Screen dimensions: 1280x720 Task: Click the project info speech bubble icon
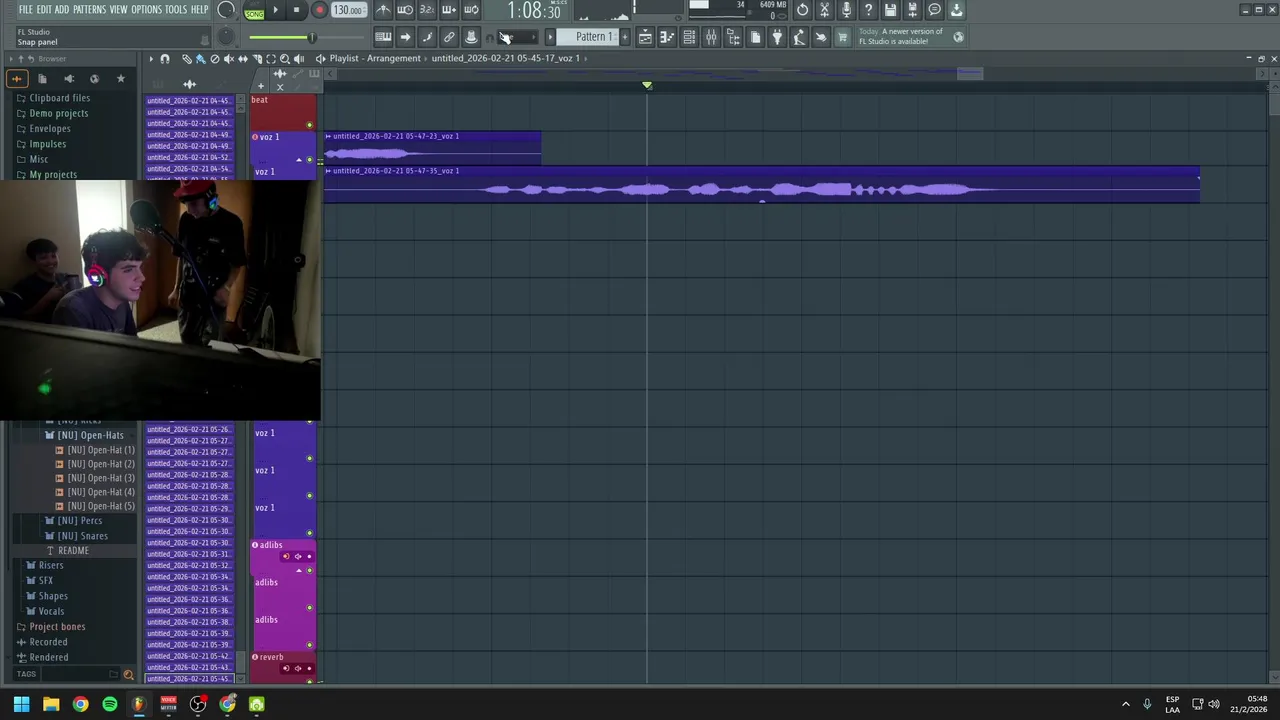pos(934,10)
